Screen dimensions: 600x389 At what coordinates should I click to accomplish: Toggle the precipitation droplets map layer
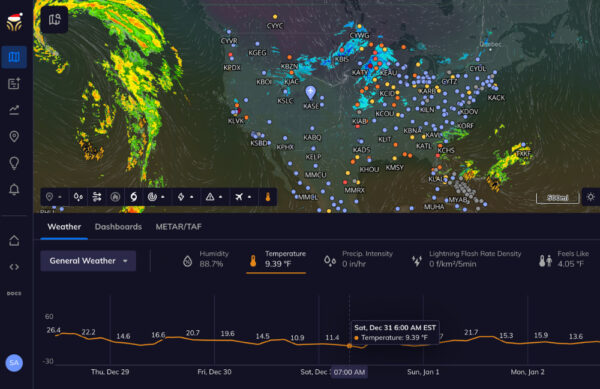point(78,197)
